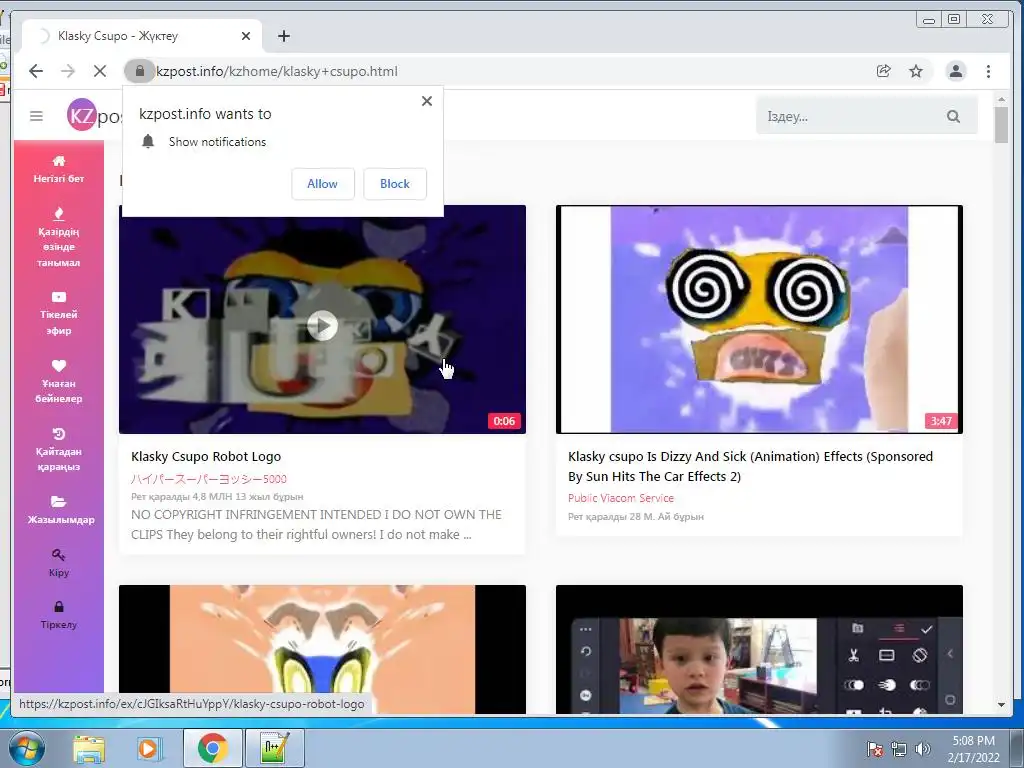This screenshot has height=768, width=1024.
Task: Click the network tray icon
Action: click(x=899, y=749)
